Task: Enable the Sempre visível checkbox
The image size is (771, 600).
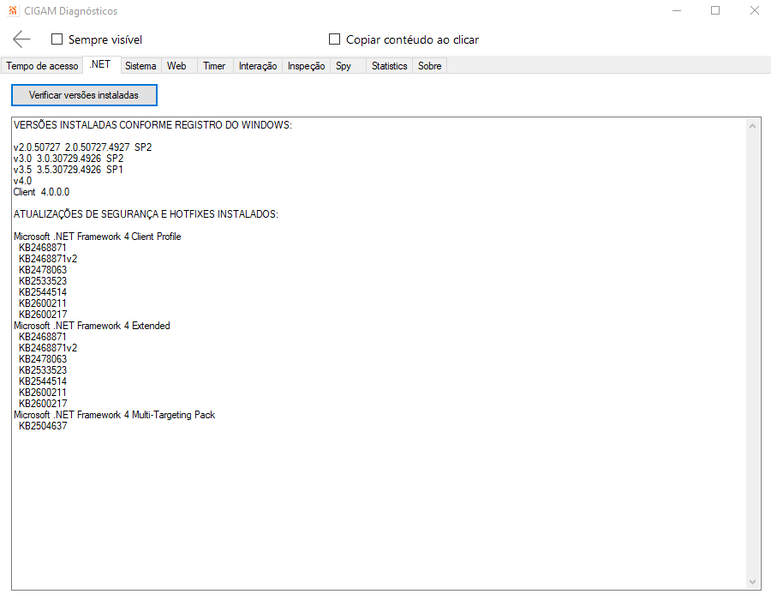Action: (x=57, y=39)
